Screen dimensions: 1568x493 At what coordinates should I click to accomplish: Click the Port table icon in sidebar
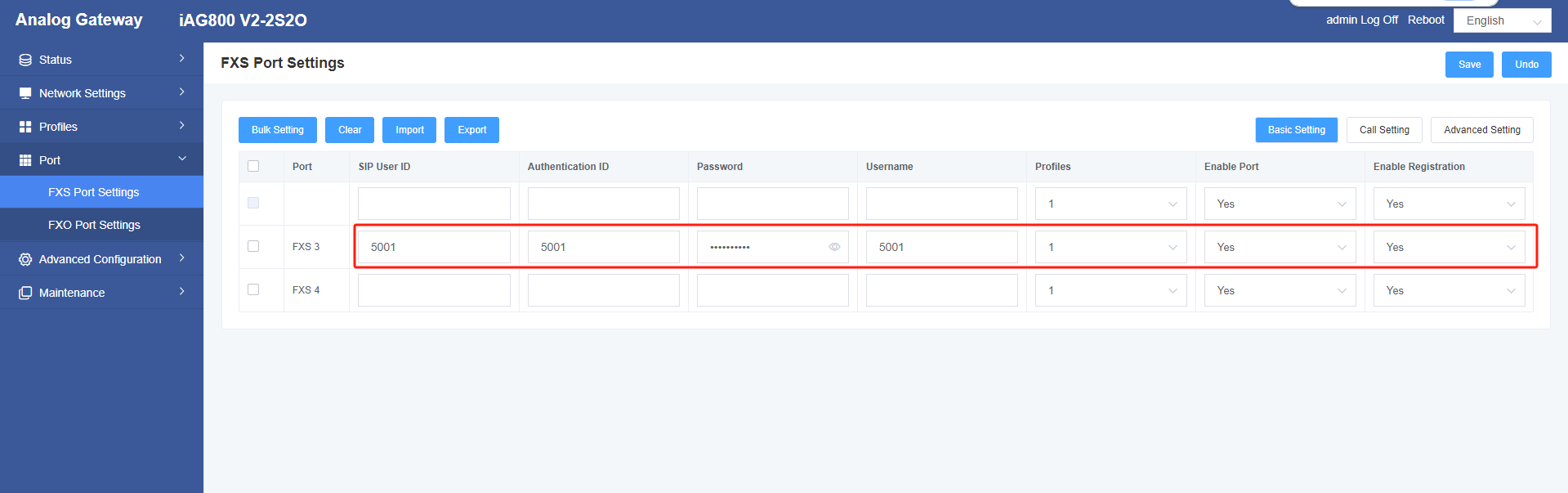25,160
